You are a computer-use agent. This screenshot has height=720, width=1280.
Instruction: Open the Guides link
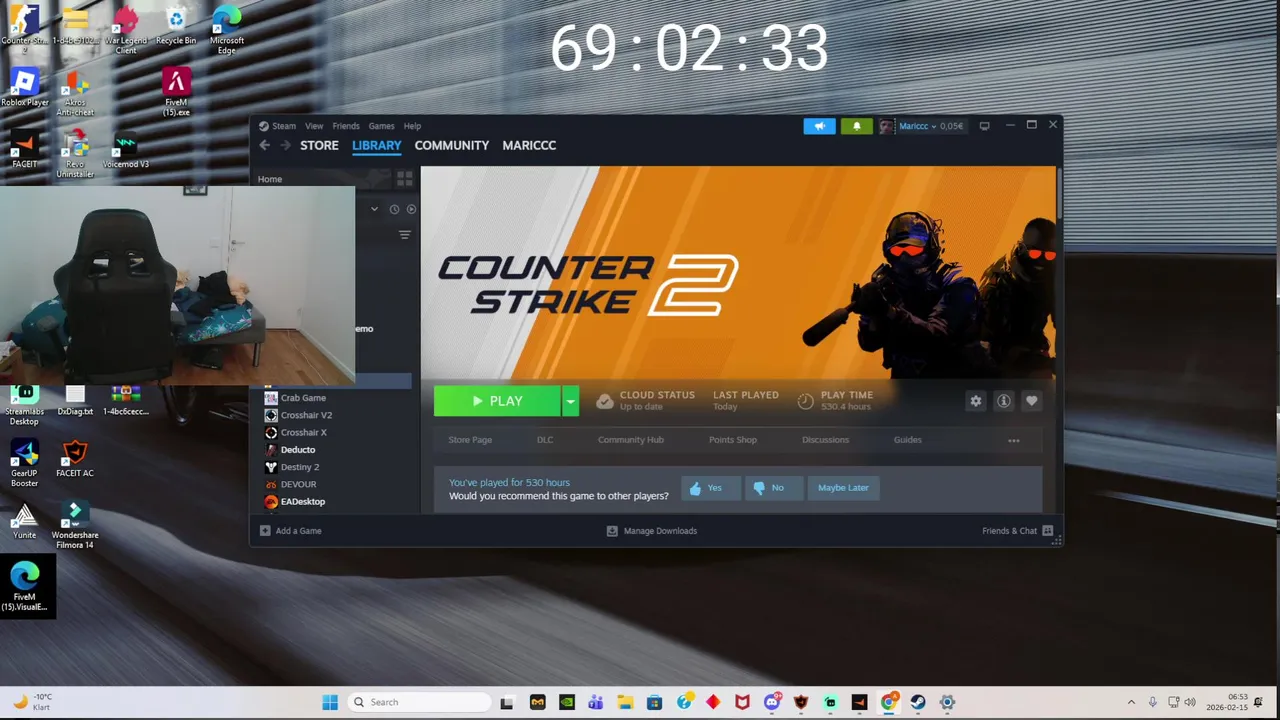click(x=908, y=440)
